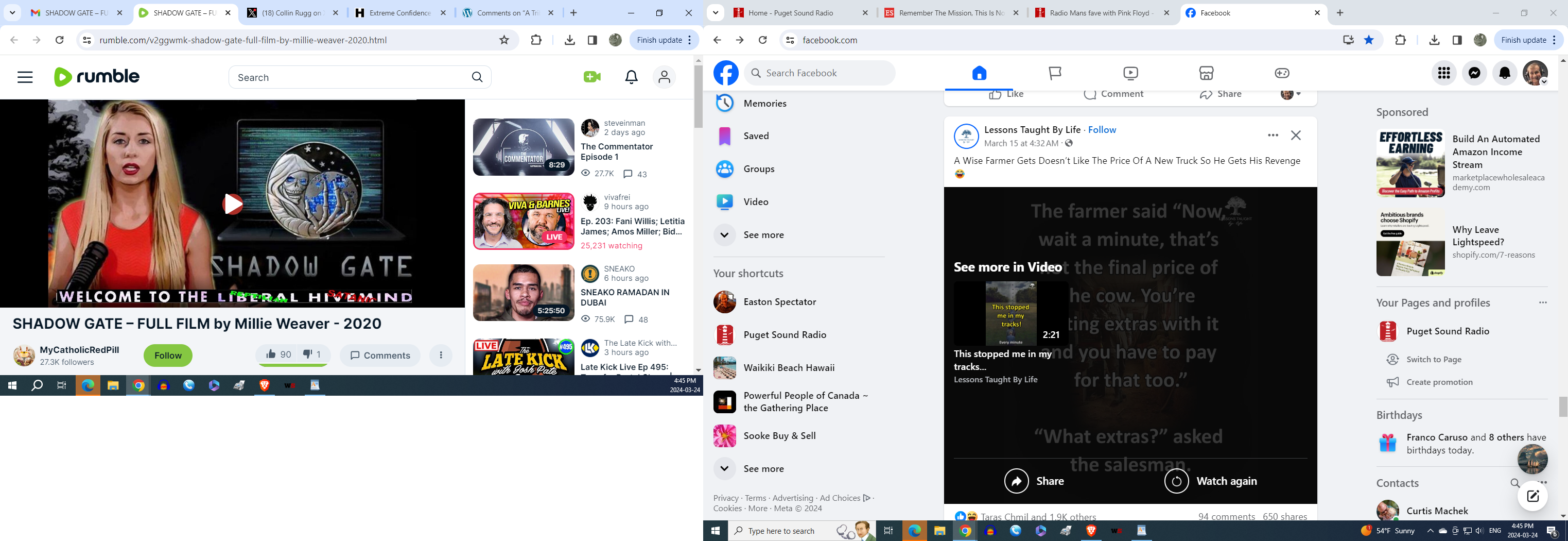The image size is (1568, 541).
Task: Open the left browser tab search dropdown
Action: 12,13
